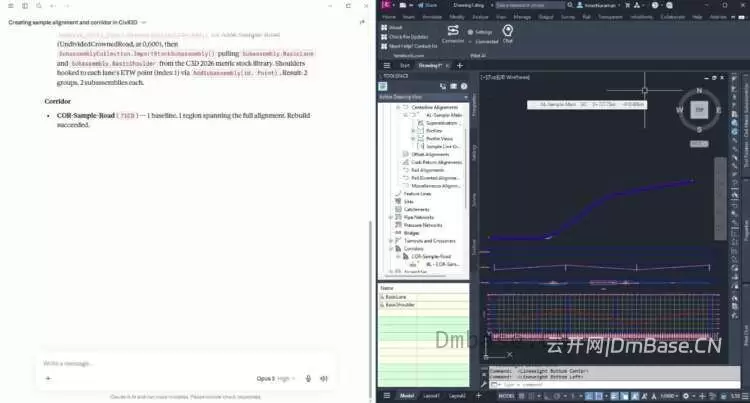Collapse the Corridors tree node

[391, 249]
